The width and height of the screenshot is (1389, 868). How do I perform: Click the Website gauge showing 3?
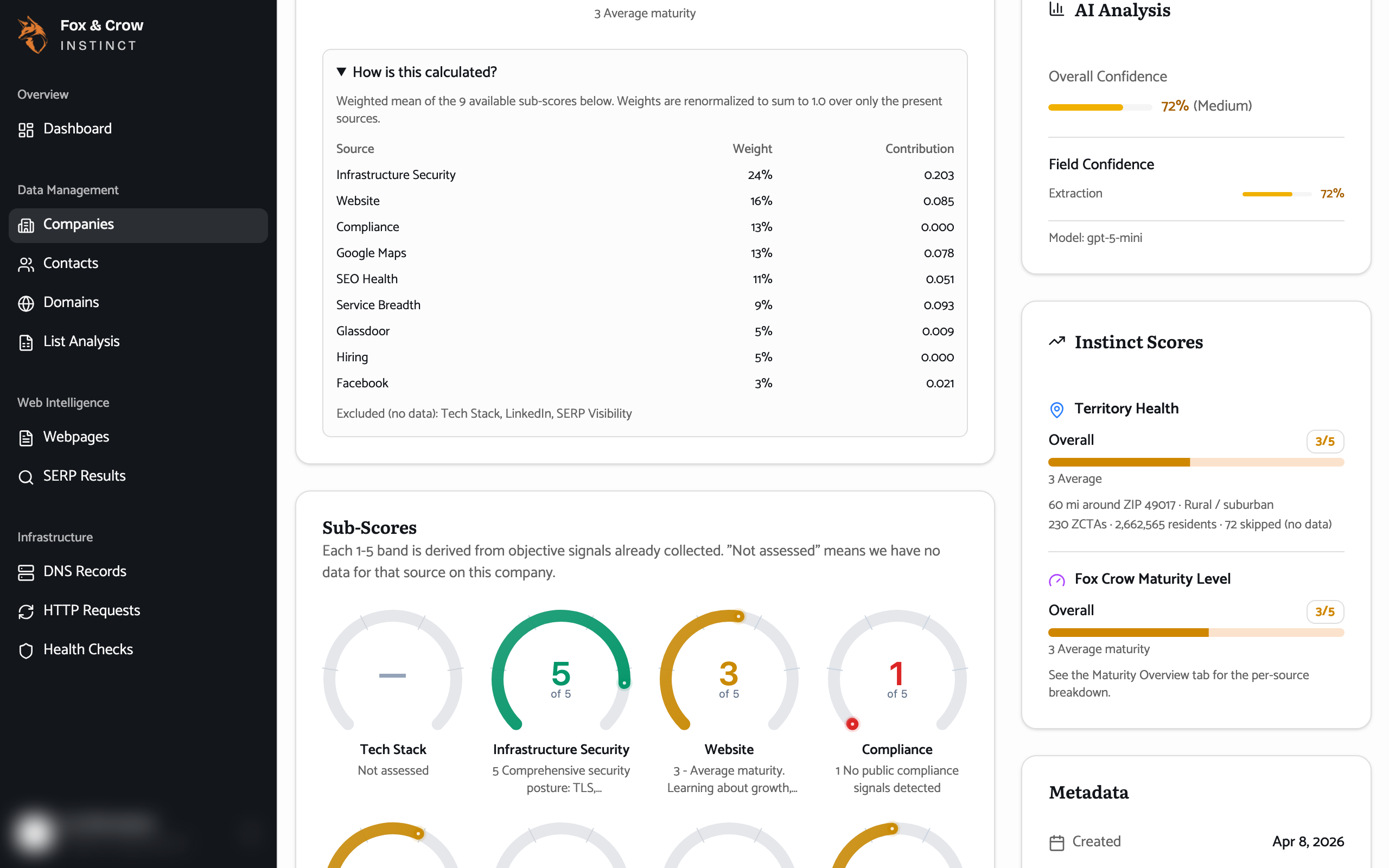[729, 670]
